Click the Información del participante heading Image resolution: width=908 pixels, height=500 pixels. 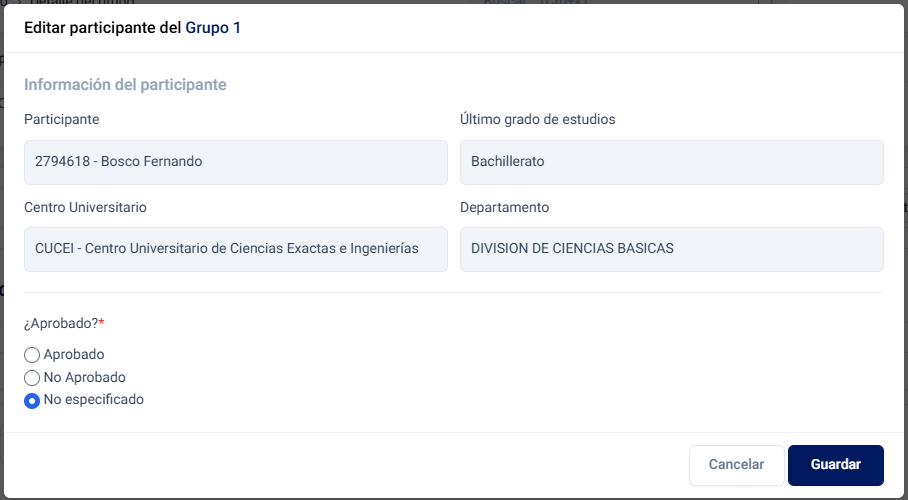tap(125, 85)
